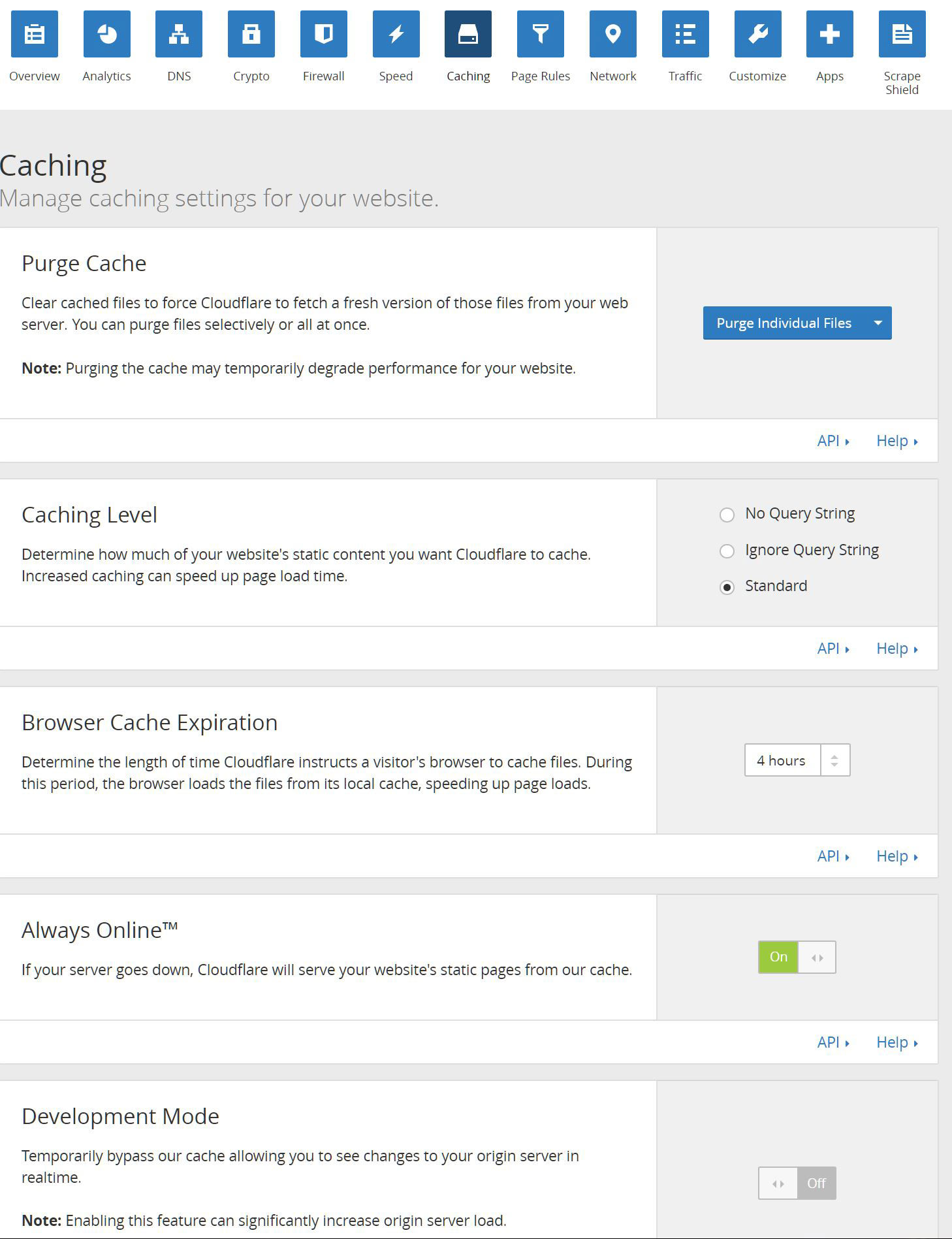Click the Scrape Shield tab label
952x1239 pixels.
point(902,83)
